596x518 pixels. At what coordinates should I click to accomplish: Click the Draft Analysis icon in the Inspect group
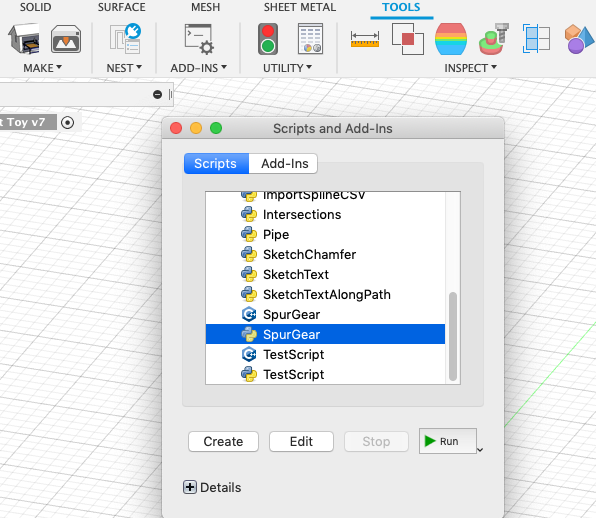tap(493, 39)
